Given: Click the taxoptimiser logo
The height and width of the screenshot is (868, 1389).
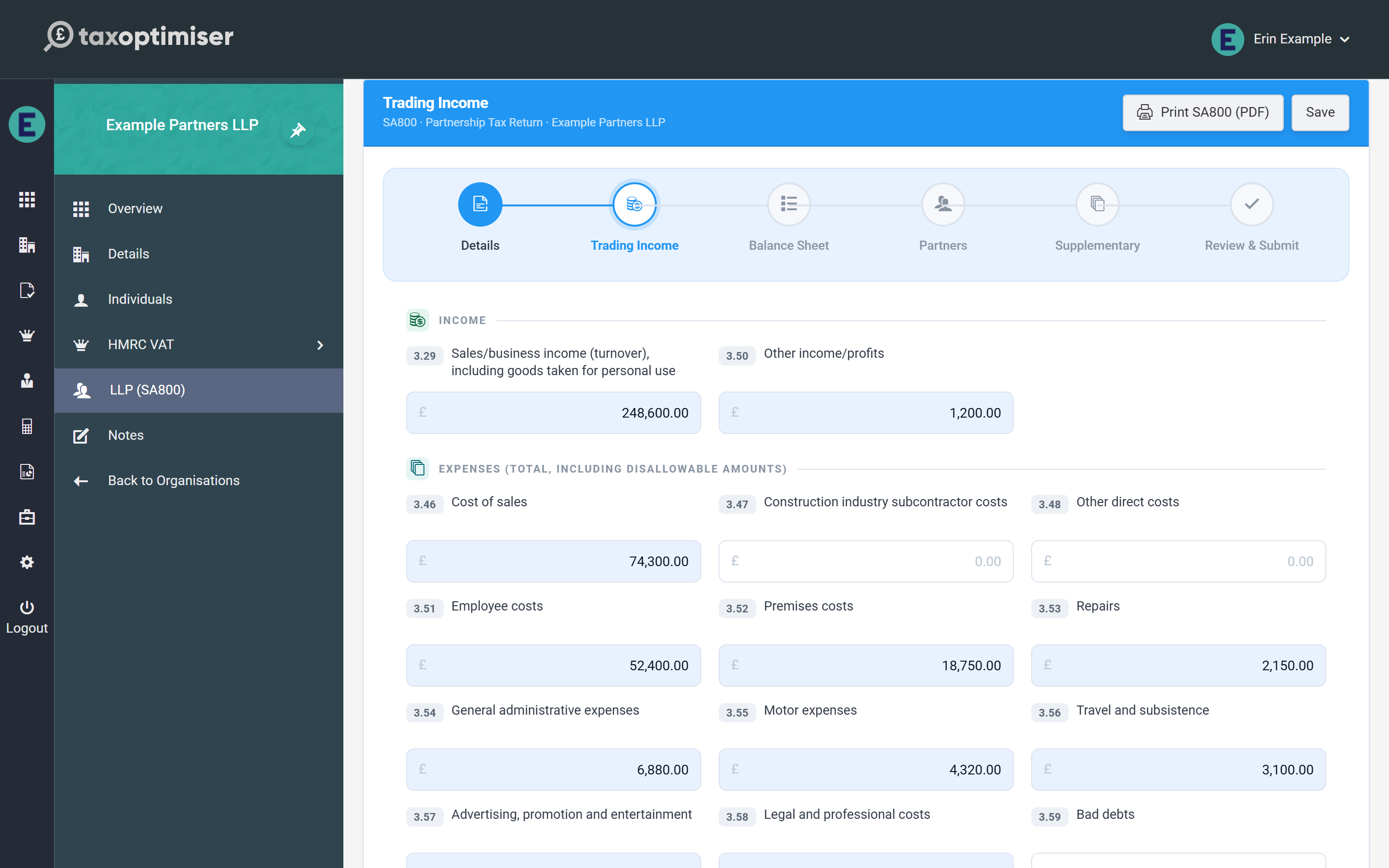Looking at the screenshot, I should click(139, 37).
